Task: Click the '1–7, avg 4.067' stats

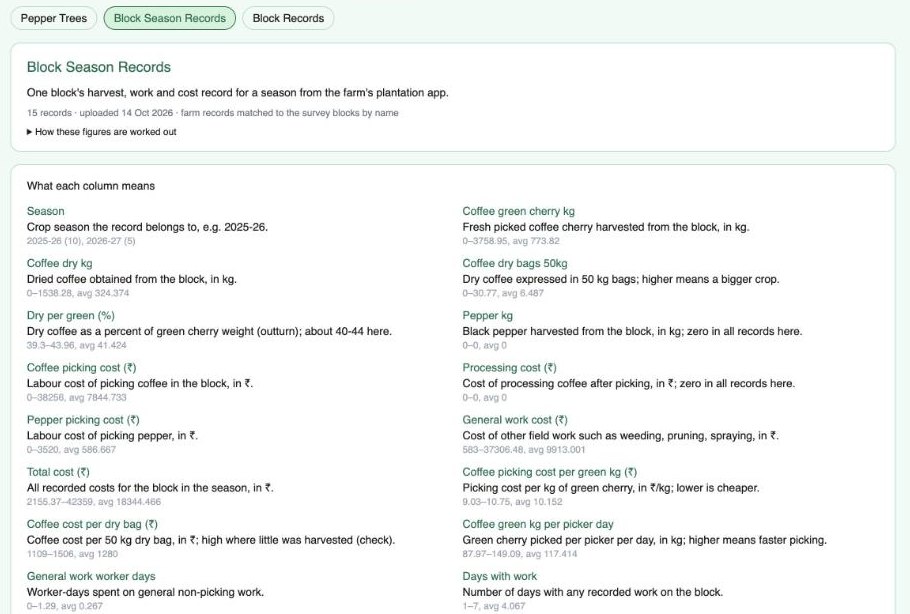Action: 494,606
